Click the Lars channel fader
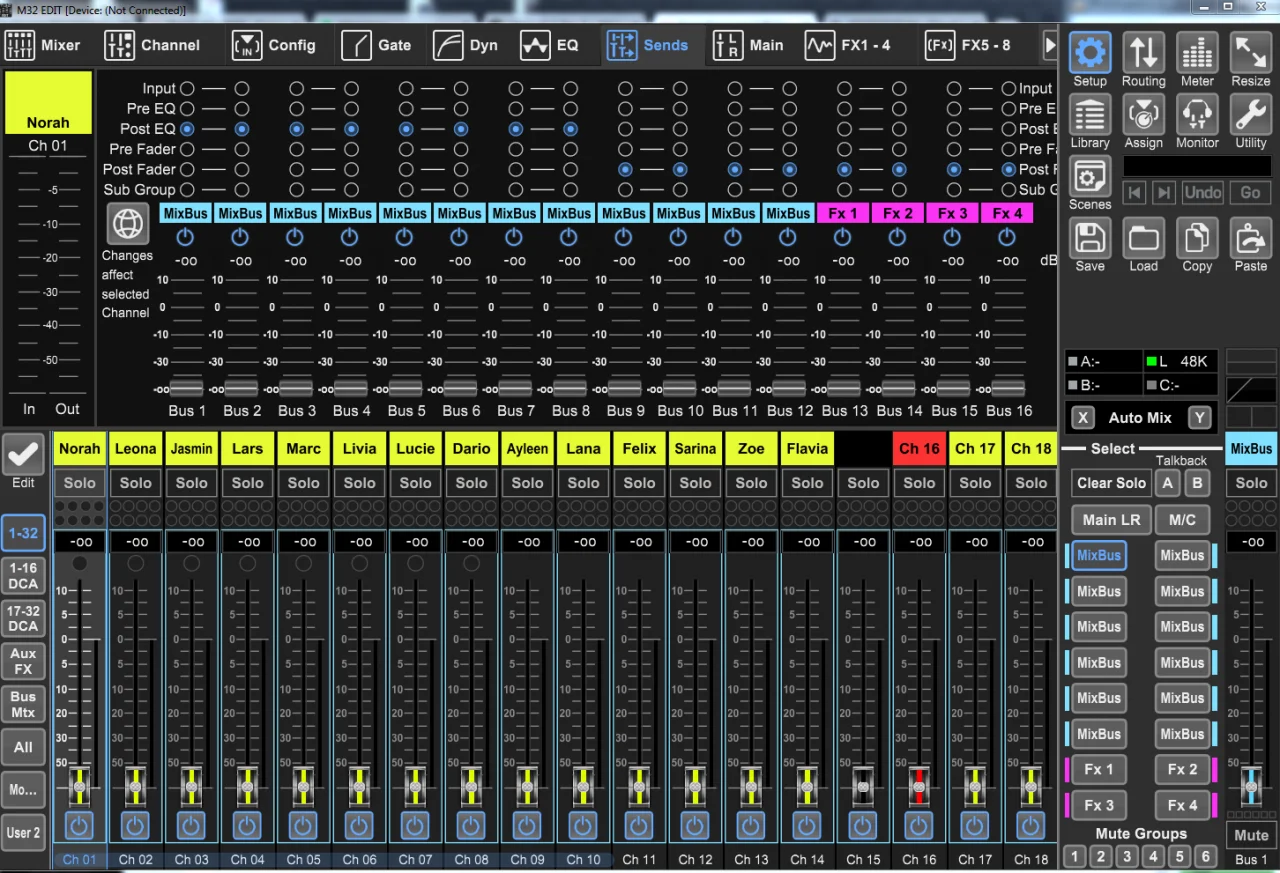 point(247,786)
